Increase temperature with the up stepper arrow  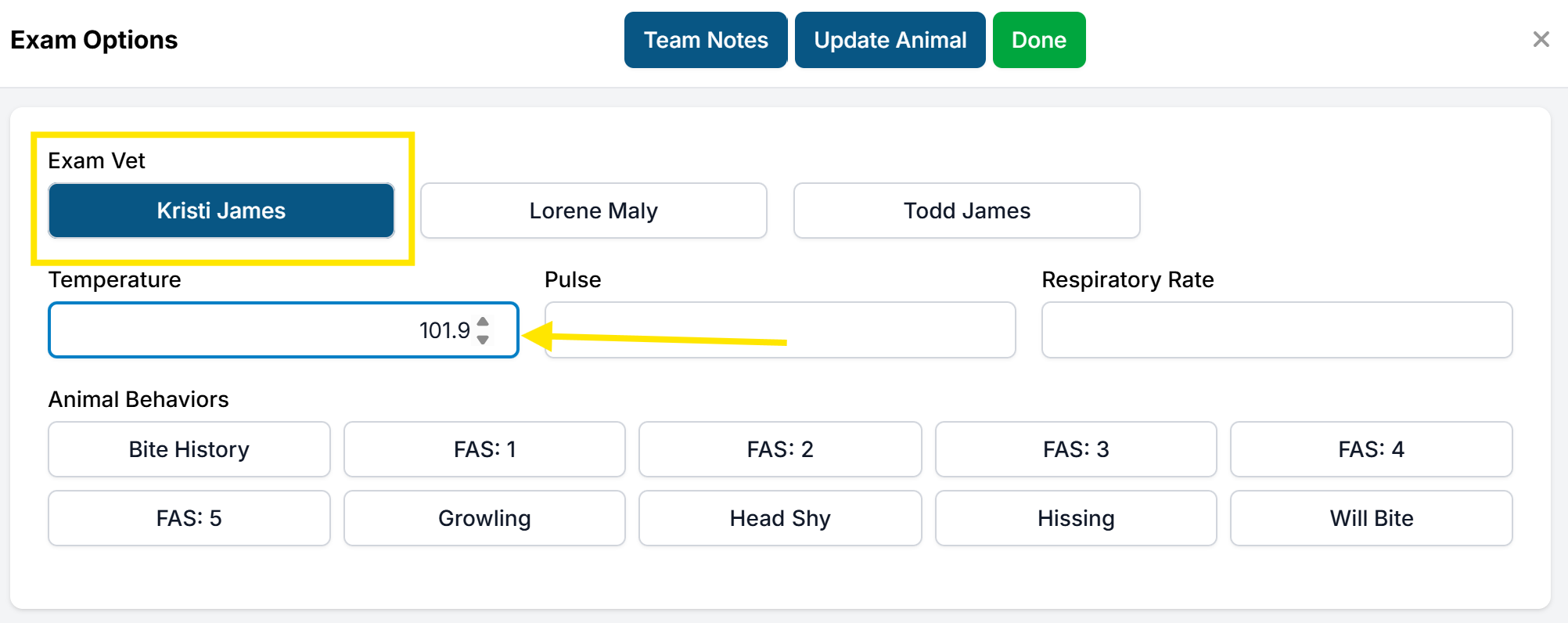pyautogui.click(x=483, y=322)
